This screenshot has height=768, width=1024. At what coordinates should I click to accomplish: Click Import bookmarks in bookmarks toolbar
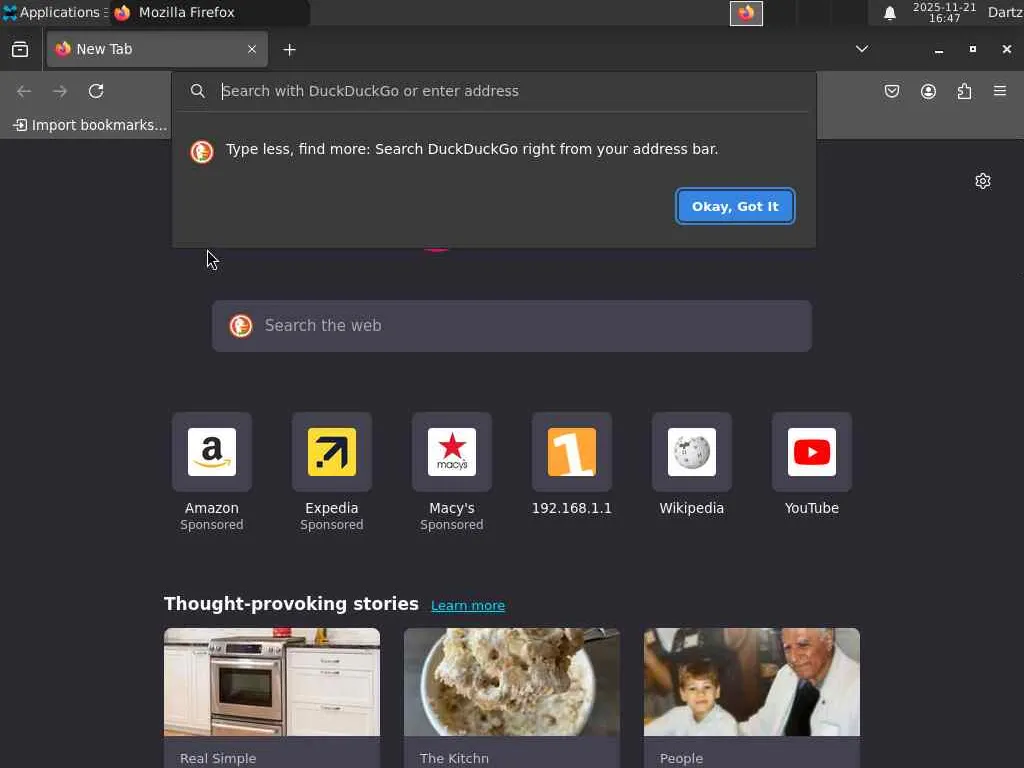coord(90,125)
